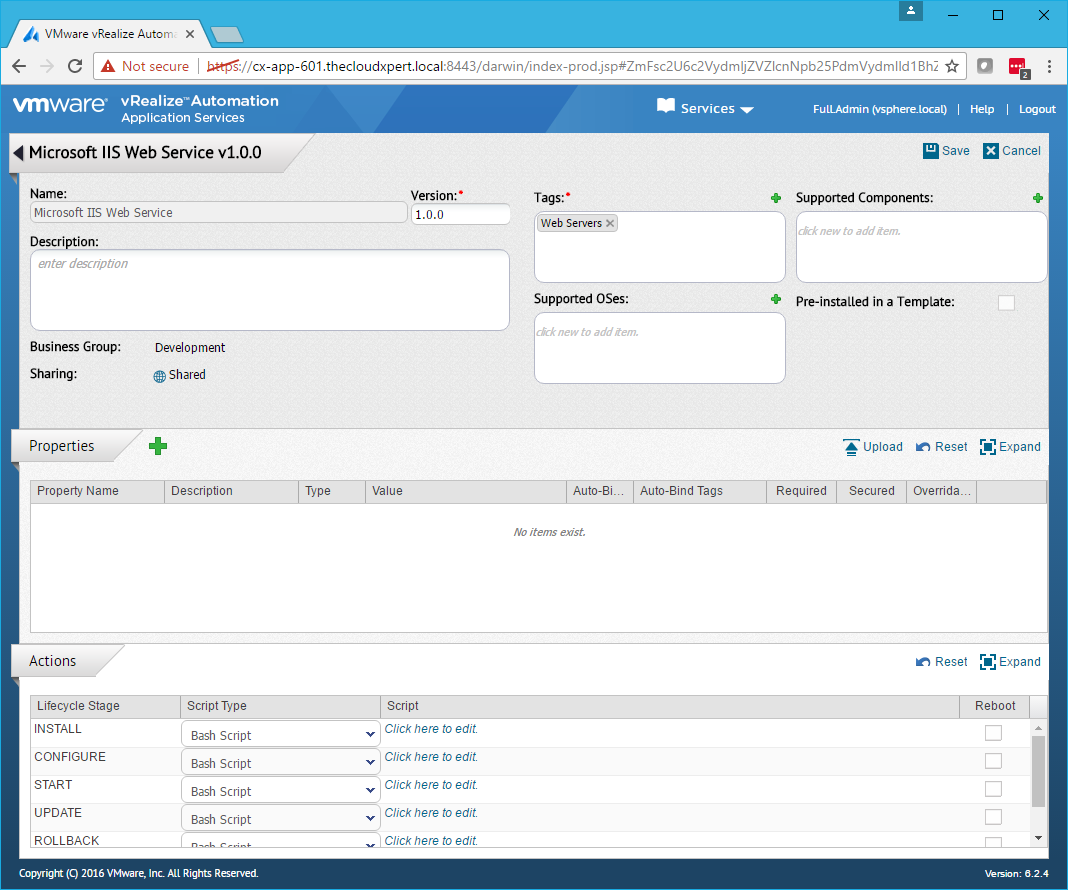
Task: Check Reboot for START stage
Action: [x=993, y=789]
